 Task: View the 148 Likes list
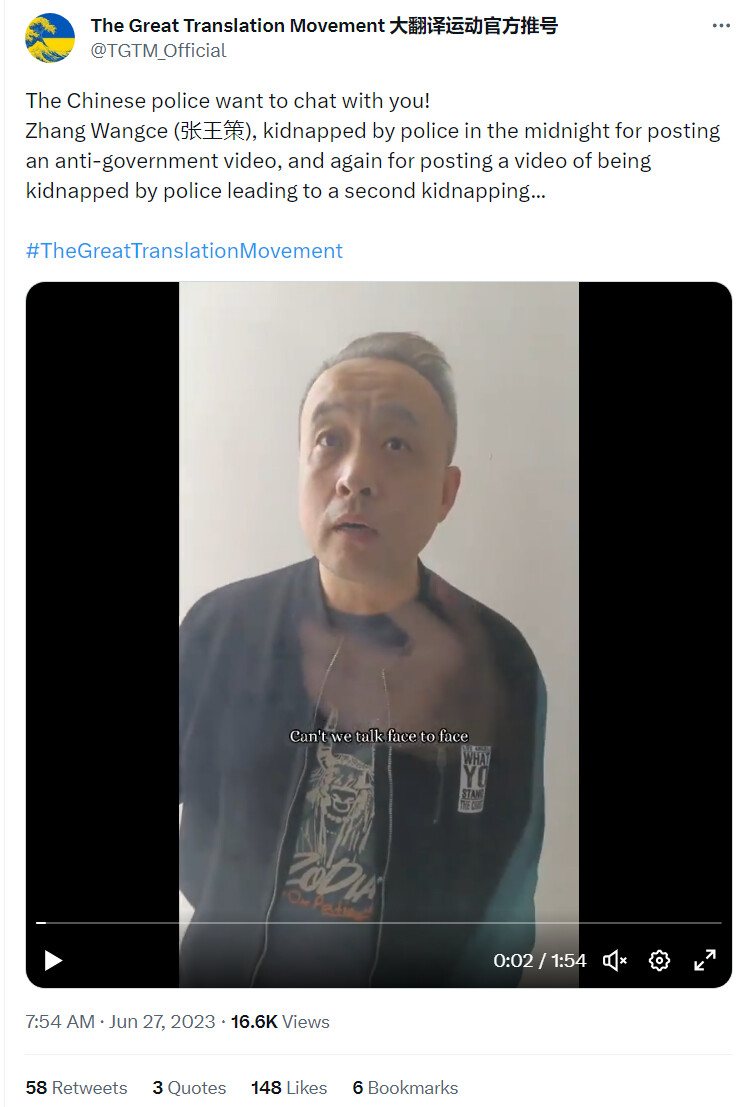pyautogui.click(x=289, y=1087)
